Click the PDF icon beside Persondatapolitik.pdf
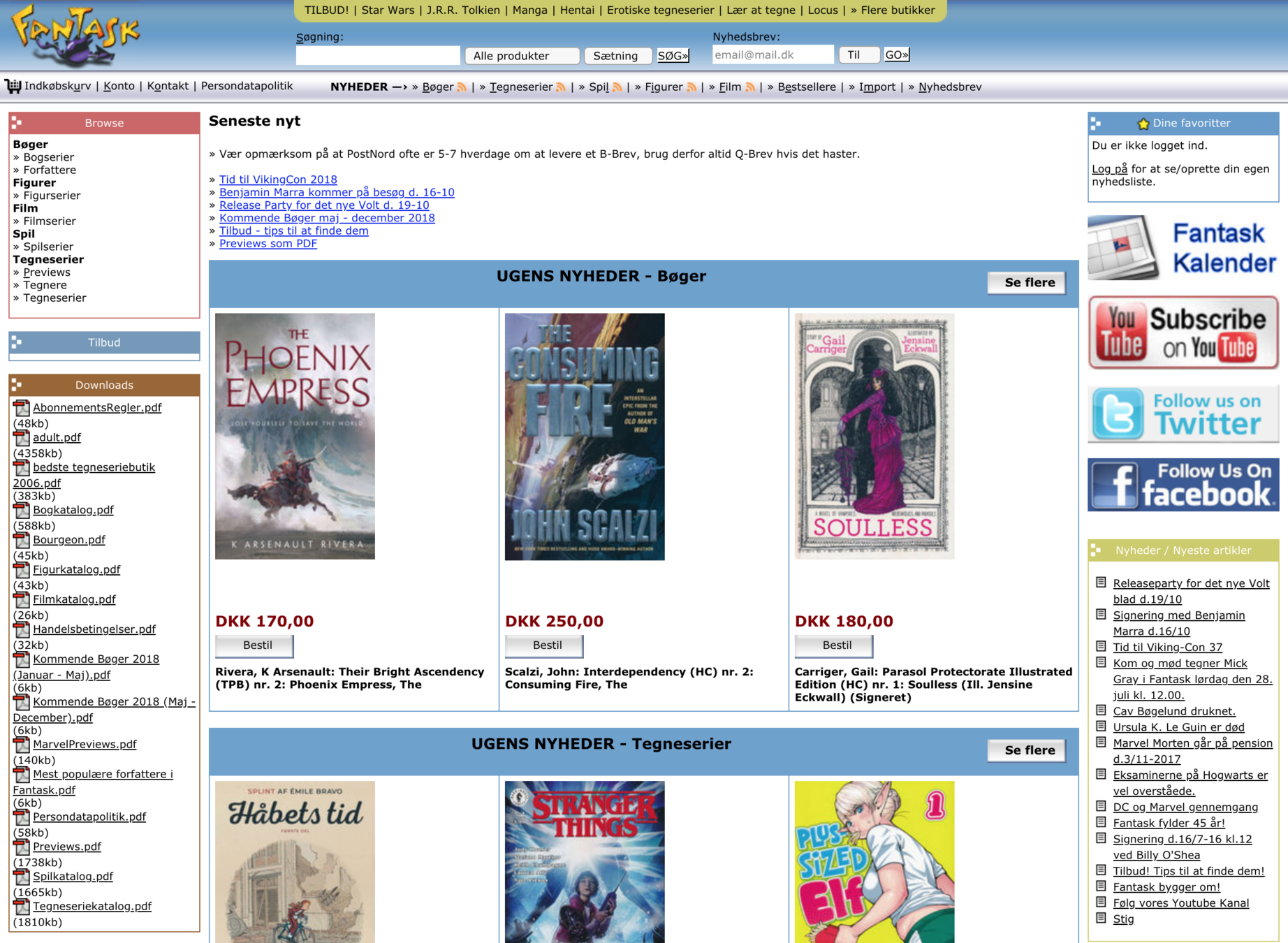The image size is (1288, 943). [22, 817]
